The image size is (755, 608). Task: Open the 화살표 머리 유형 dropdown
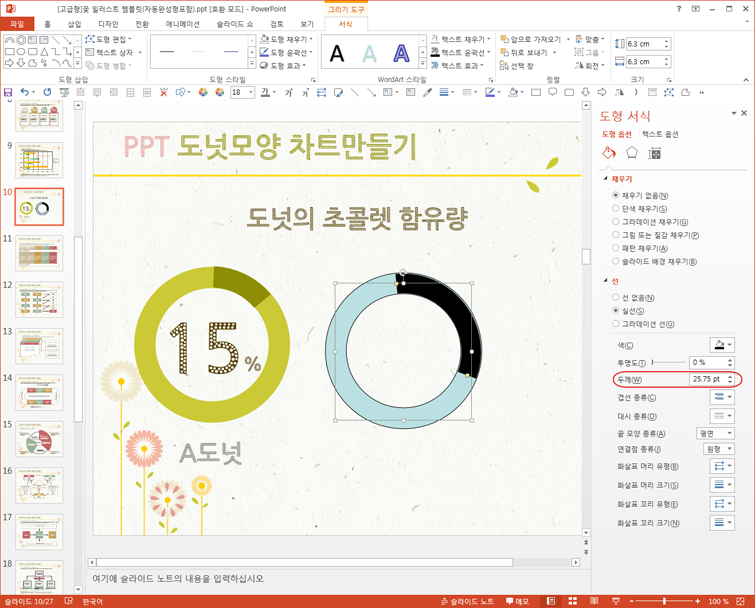click(x=722, y=466)
